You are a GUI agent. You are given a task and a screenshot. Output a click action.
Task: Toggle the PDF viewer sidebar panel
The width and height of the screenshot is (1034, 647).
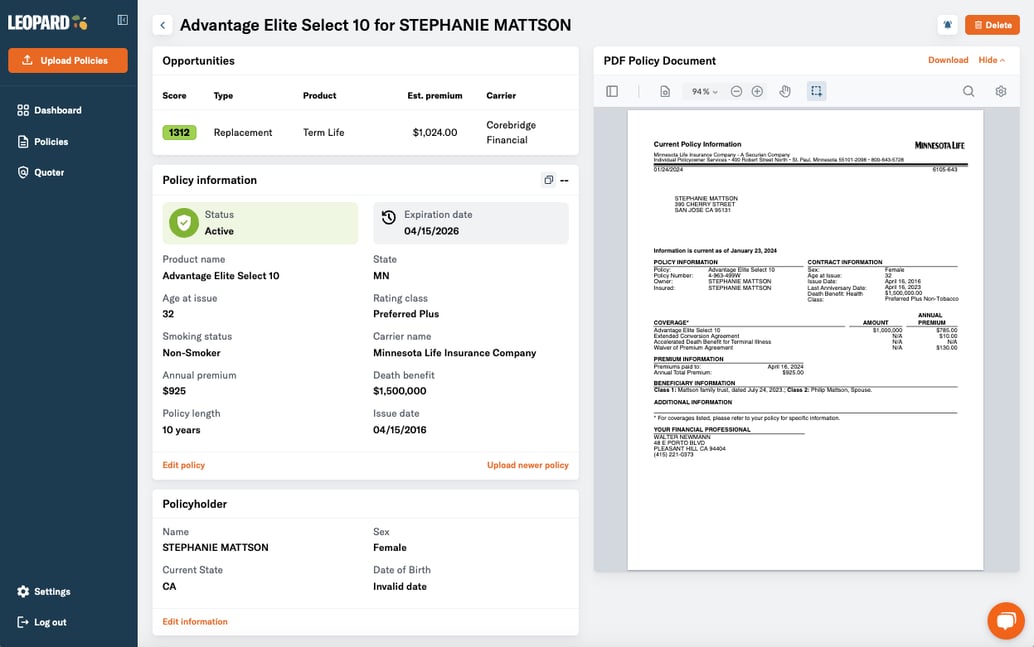click(x=612, y=91)
